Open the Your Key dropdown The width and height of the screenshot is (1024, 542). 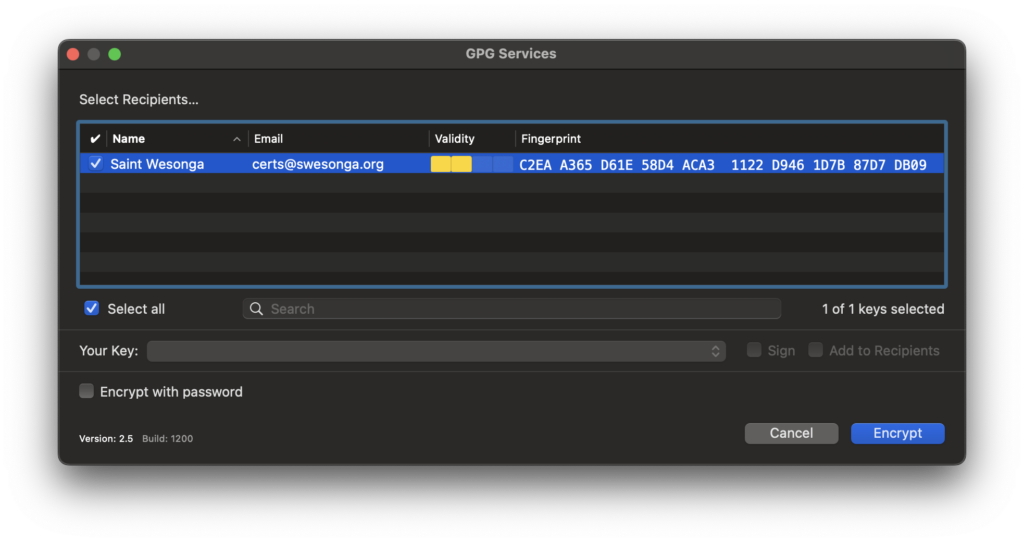click(x=436, y=351)
